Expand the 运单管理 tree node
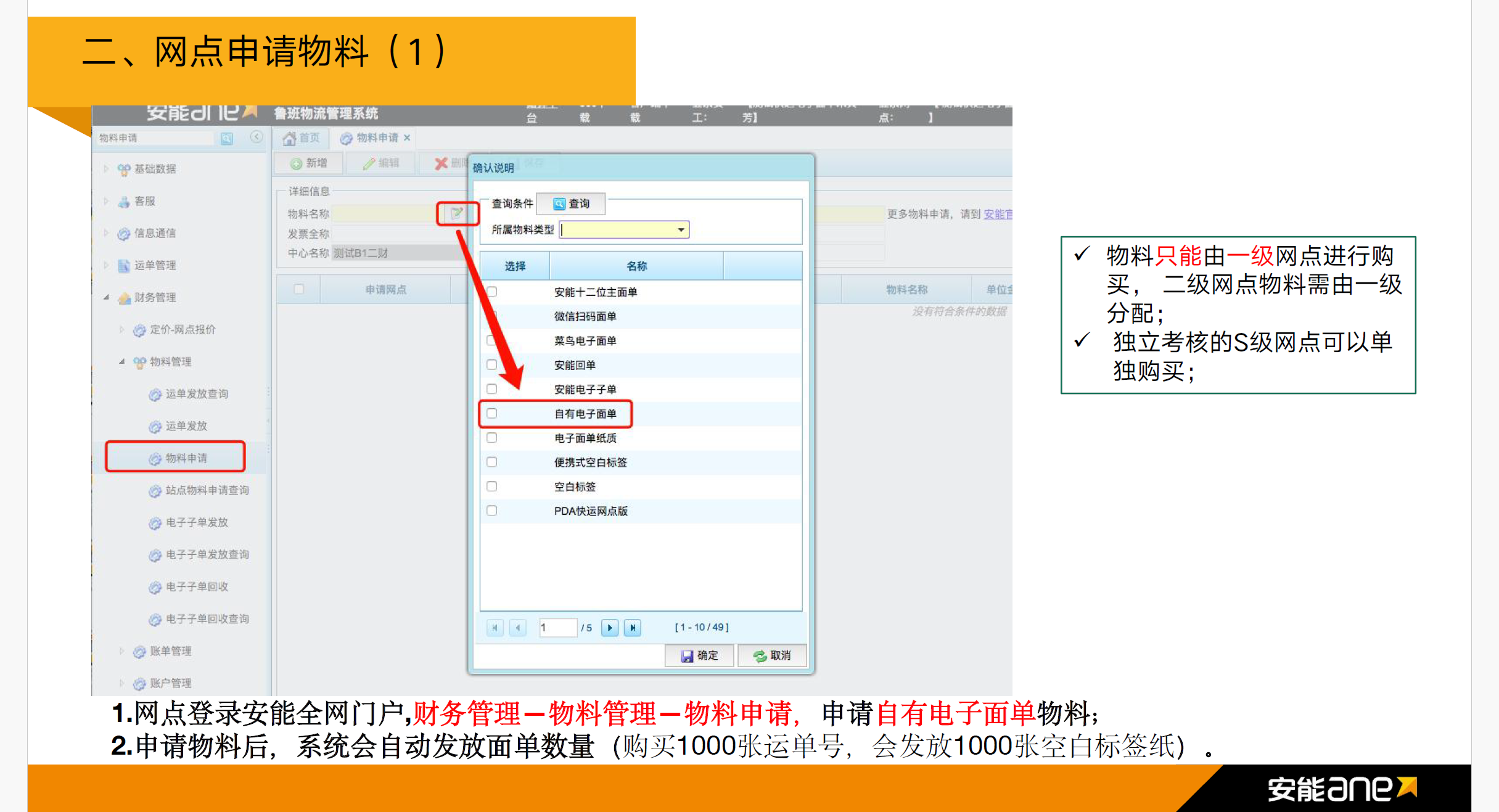 pyautogui.click(x=107, y=265)
